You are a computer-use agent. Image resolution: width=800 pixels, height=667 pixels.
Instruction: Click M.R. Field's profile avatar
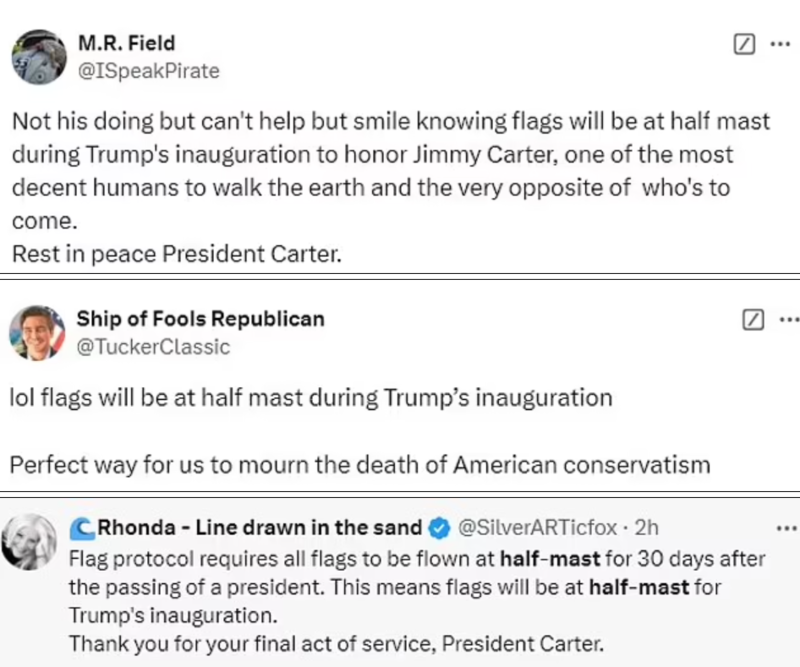pyautogui.click(x=39, y=56)
